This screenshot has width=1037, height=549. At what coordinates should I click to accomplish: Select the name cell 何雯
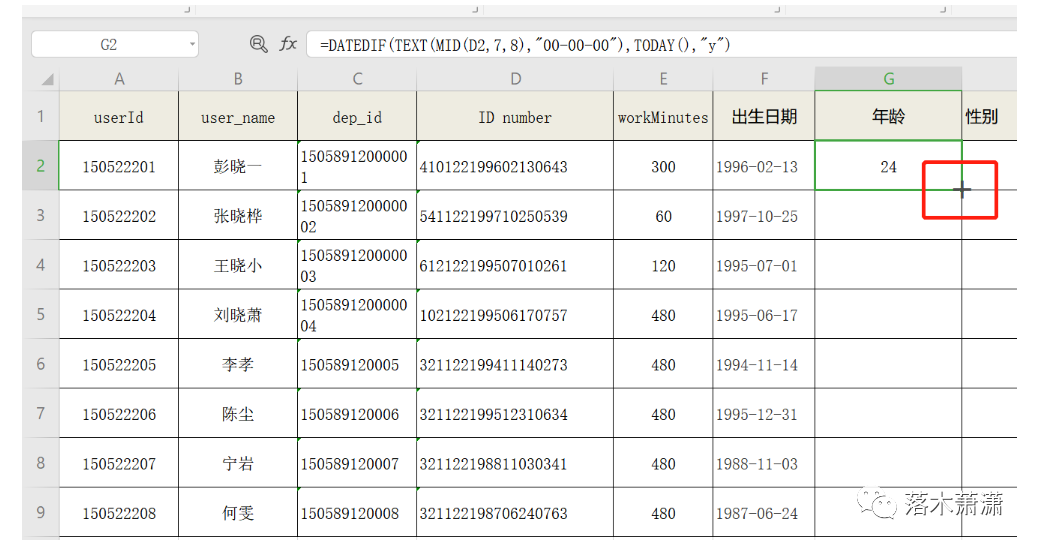click(x=238, y=513)
